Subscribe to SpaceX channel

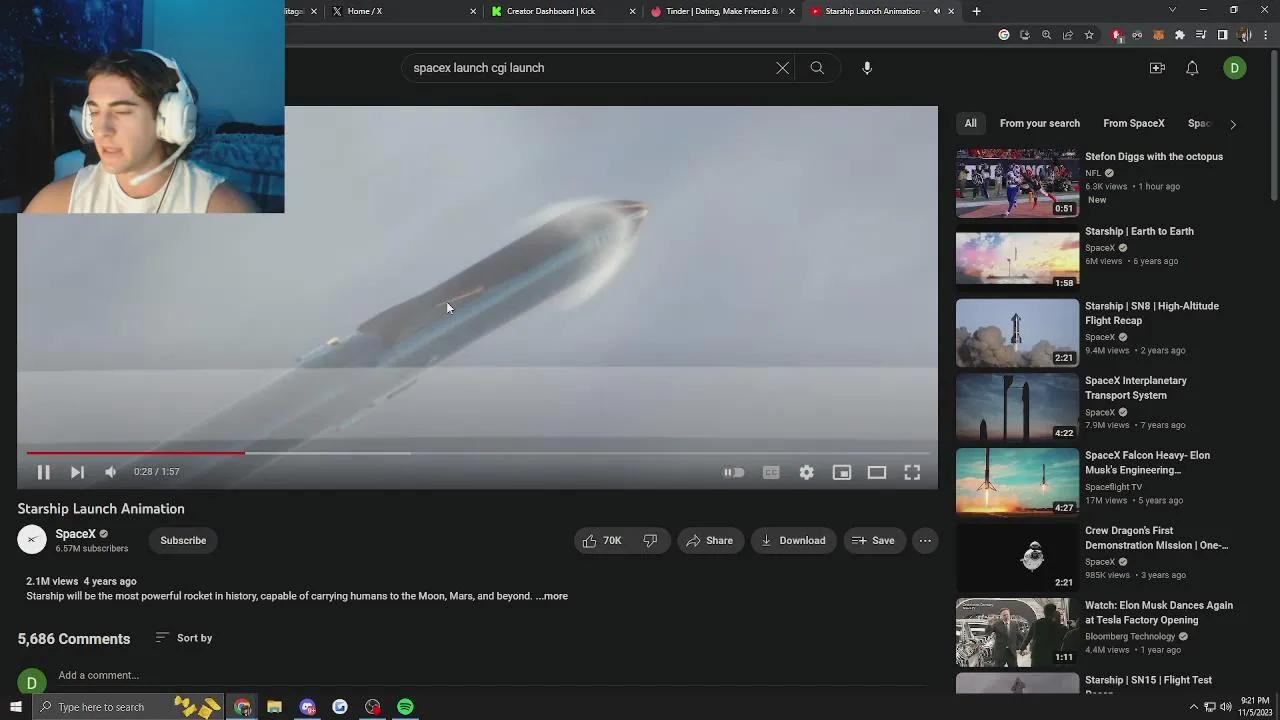[x=183, y=540]
